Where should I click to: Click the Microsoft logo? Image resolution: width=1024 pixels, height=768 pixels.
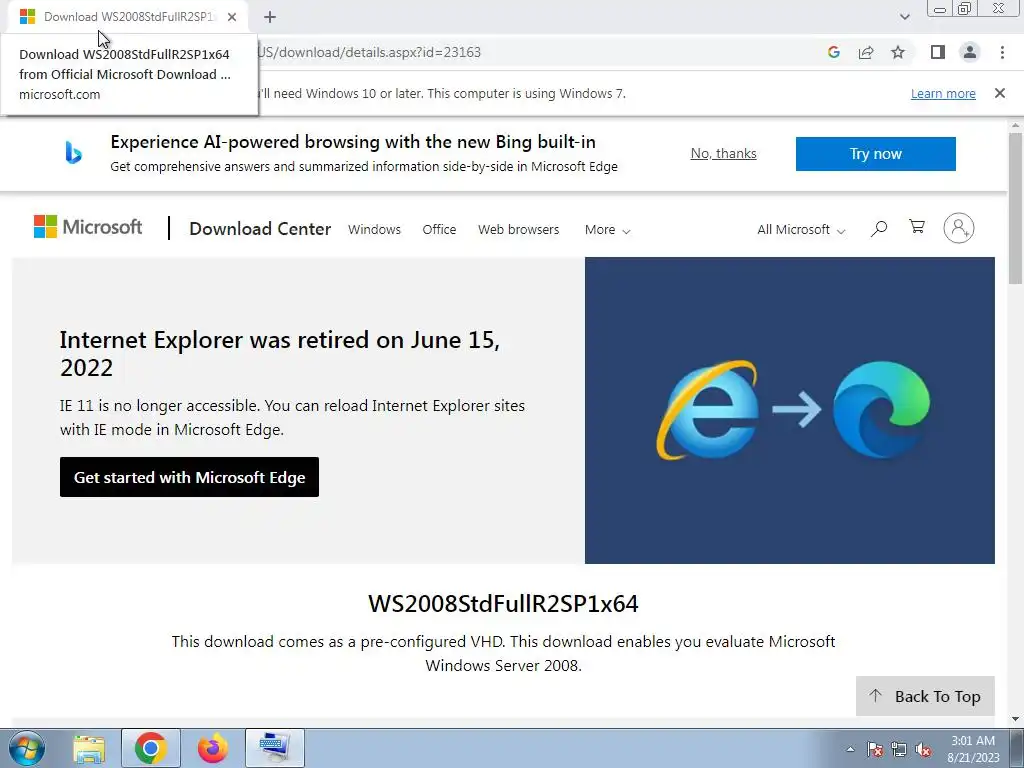(88, 227)
